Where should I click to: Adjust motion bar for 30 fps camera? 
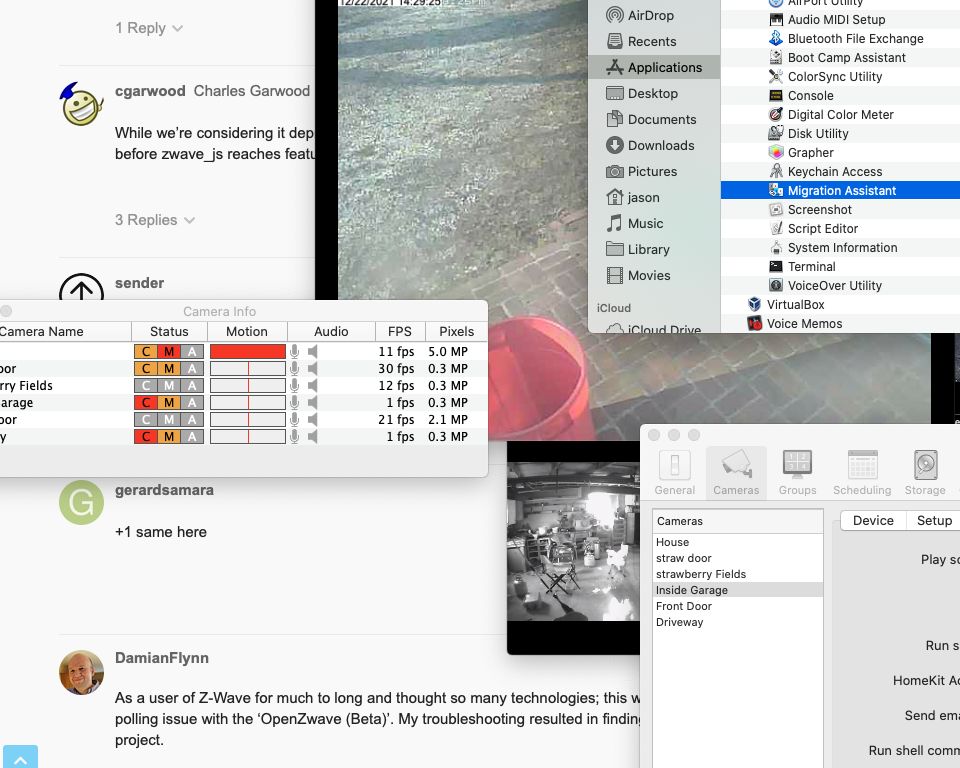point(247,369)
